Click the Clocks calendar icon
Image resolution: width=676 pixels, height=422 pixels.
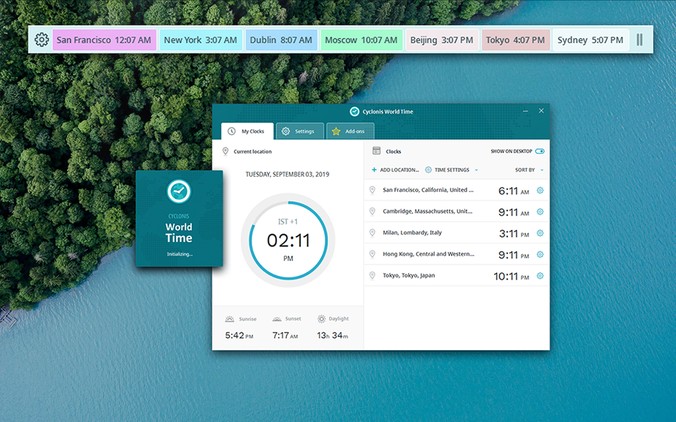(376, 151)
